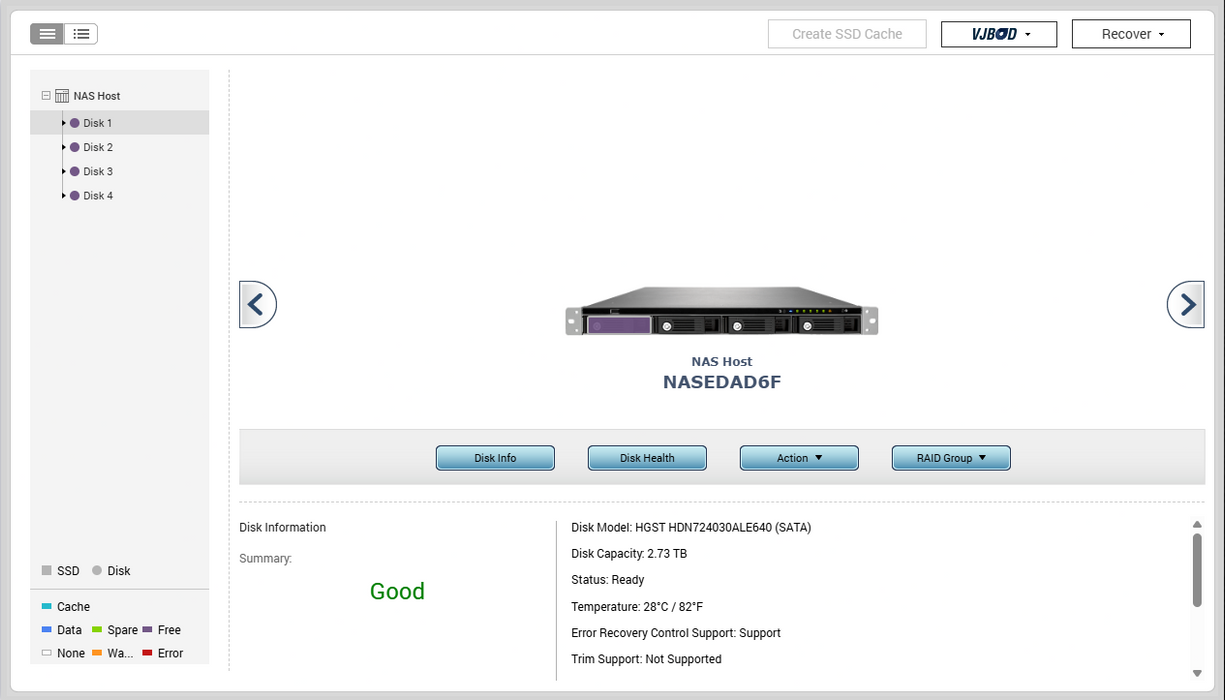Click the Disk Information heading

(x=283, y=527)
